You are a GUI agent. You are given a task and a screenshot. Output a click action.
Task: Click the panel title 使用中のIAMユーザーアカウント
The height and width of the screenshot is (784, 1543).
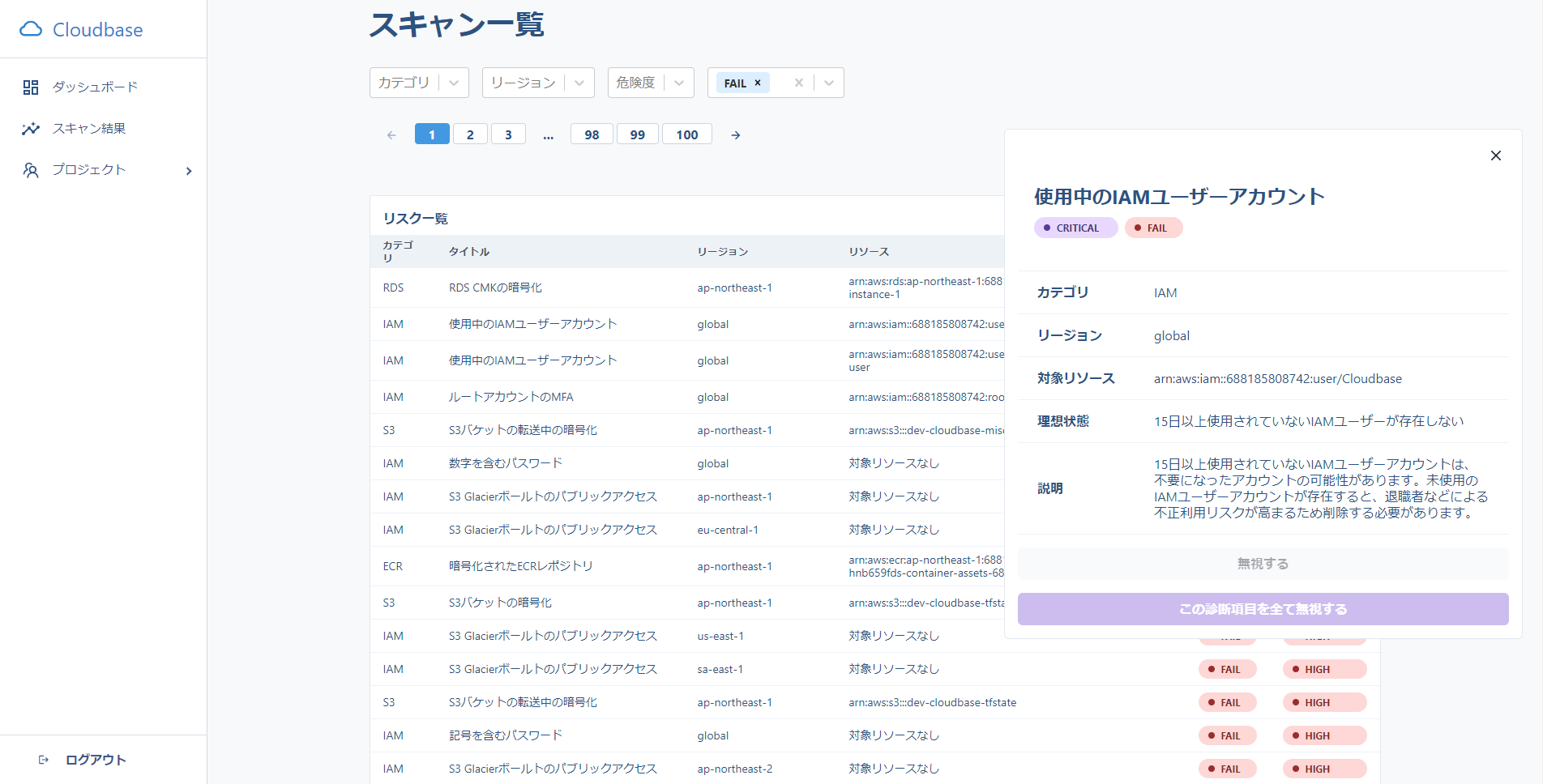point(1179,197)
